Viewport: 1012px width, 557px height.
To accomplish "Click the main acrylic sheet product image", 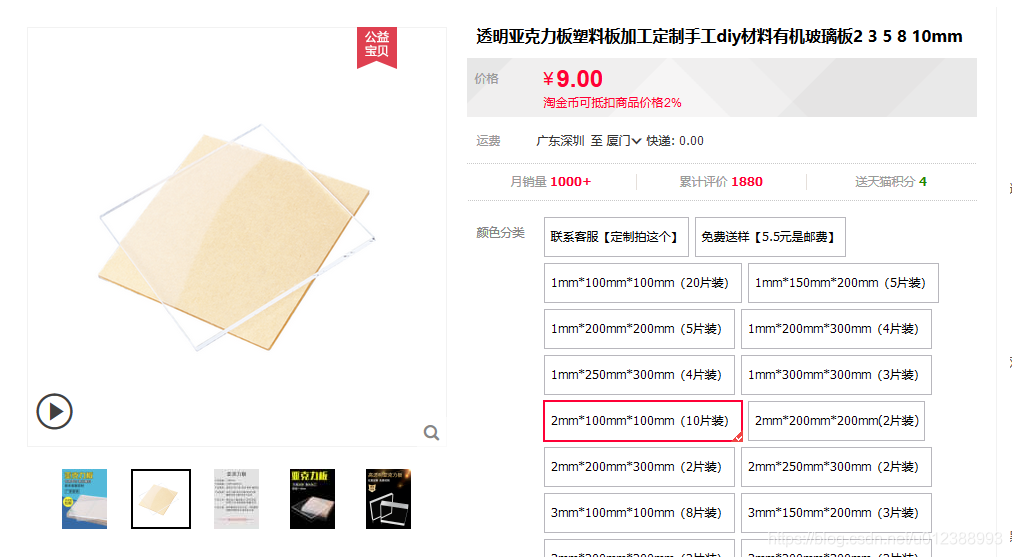I will pyautogui.click(x=237, y=237).
